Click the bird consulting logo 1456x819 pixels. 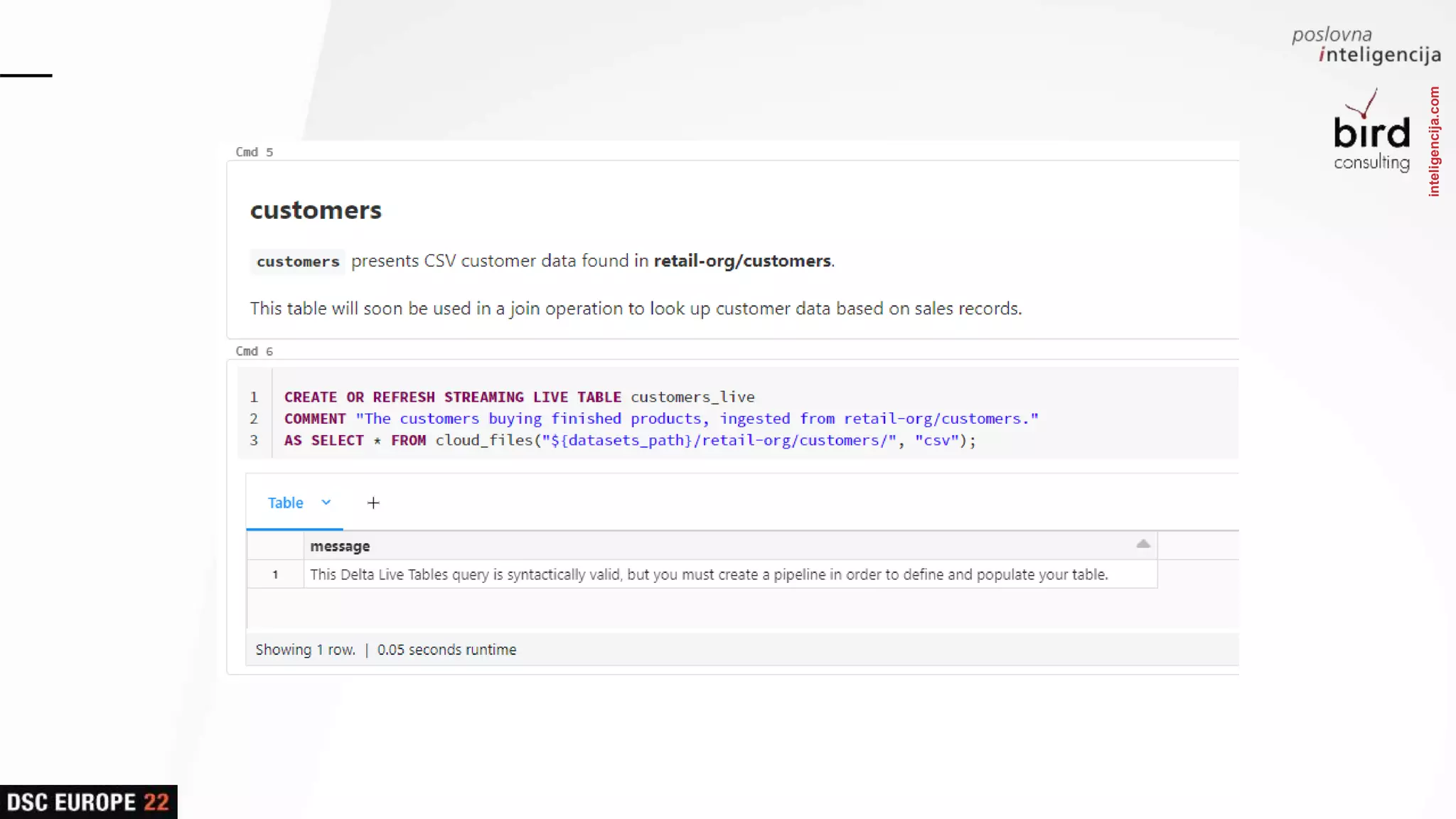pyautogui.click(x=1371, y=132)
